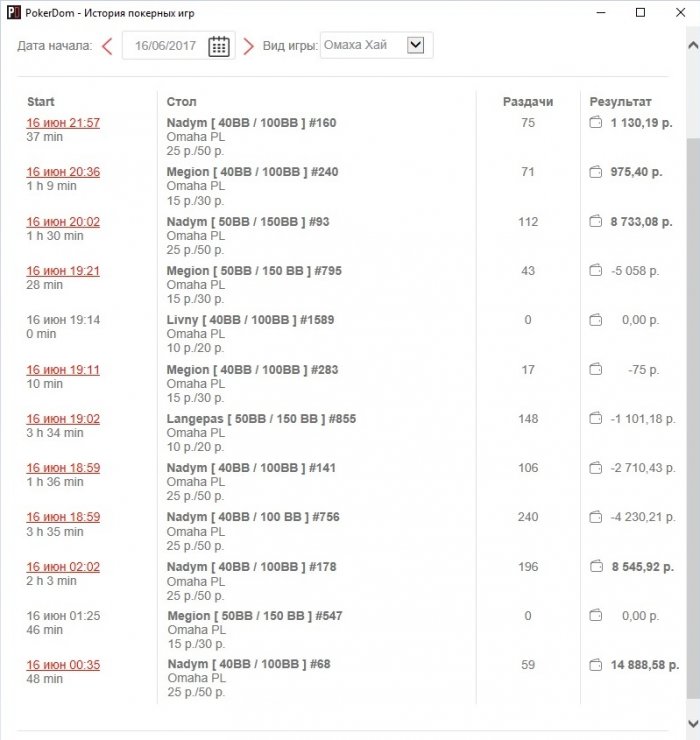The width and height of the screenshot is (700, 740).
Task: Go to next date with right arrow
Action: point(248,46)
